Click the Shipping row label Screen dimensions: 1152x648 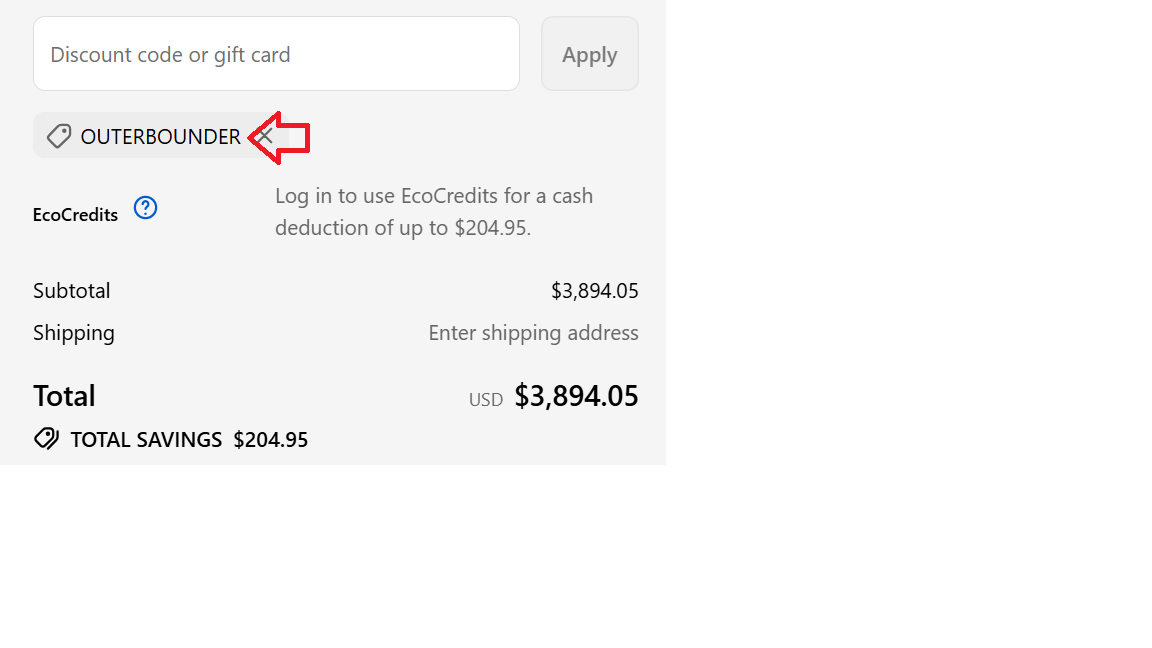click(74, 332)
